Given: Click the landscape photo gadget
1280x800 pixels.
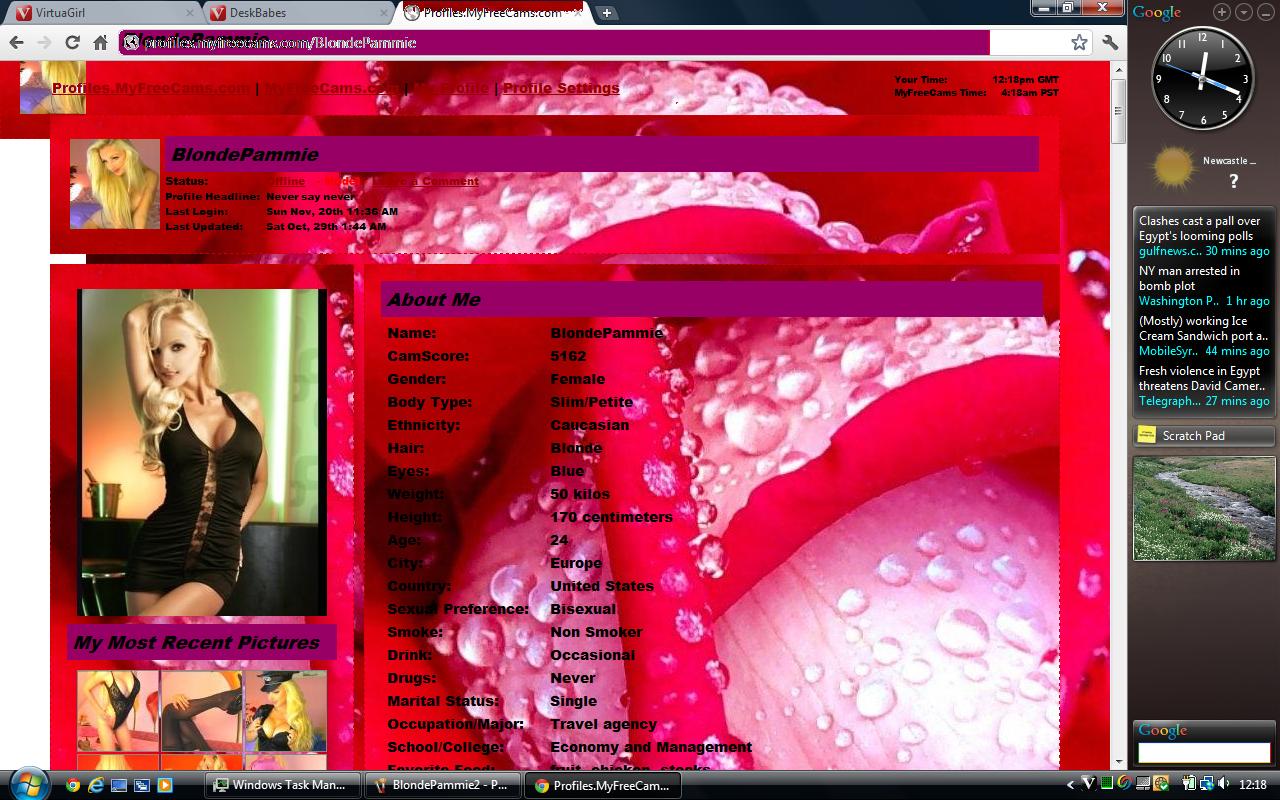Looking at the screenshot, I should [x=1204, y=508].
